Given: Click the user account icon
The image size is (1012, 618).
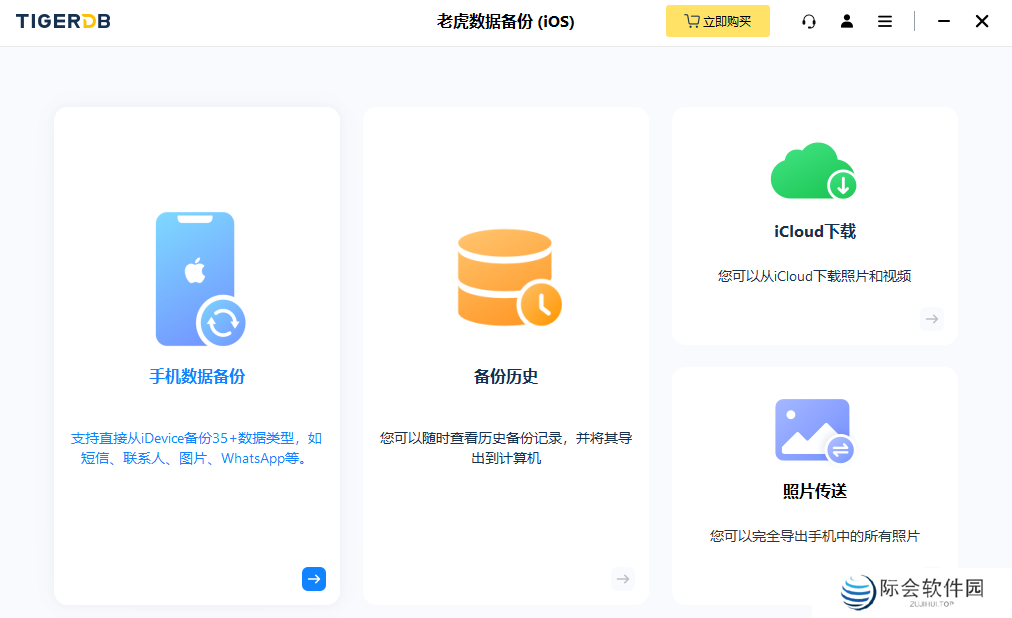Looking at the screenshot, I should [x=847, y=21].
